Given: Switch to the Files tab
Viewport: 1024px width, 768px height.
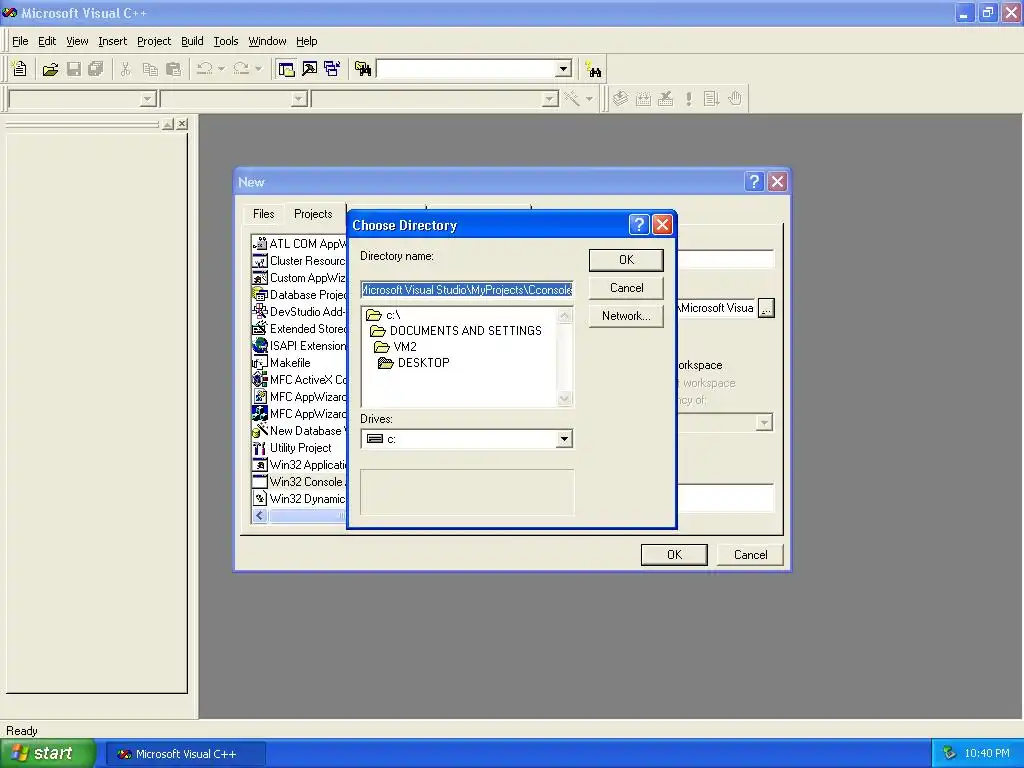Looking at the screenshot, I should [263, 214].
